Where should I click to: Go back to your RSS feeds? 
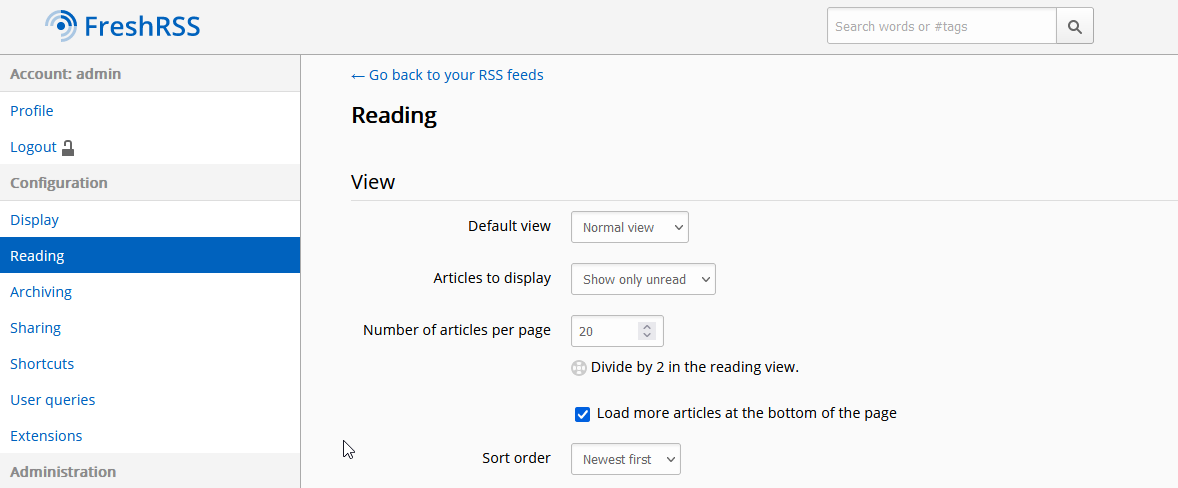click(x=447, y=75)
